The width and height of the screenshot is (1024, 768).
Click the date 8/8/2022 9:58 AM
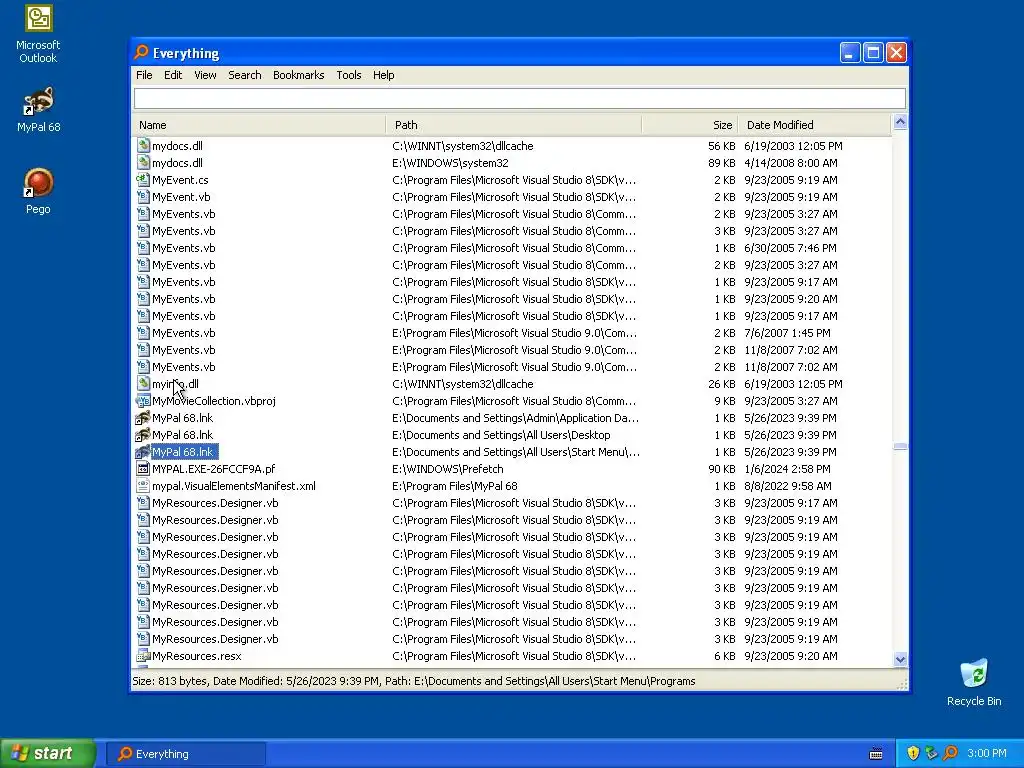(788, 485)
